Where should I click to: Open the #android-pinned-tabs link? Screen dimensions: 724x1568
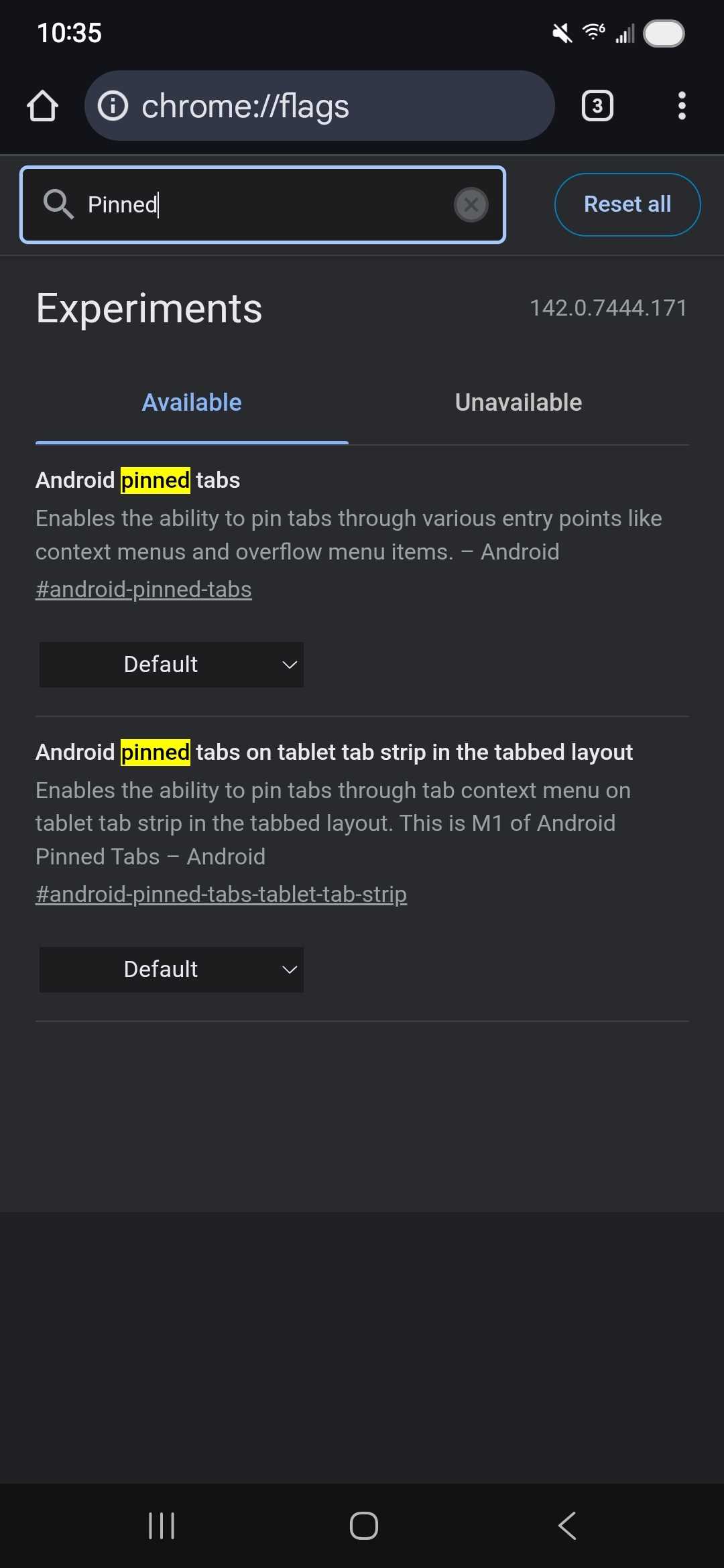[143, 588]
